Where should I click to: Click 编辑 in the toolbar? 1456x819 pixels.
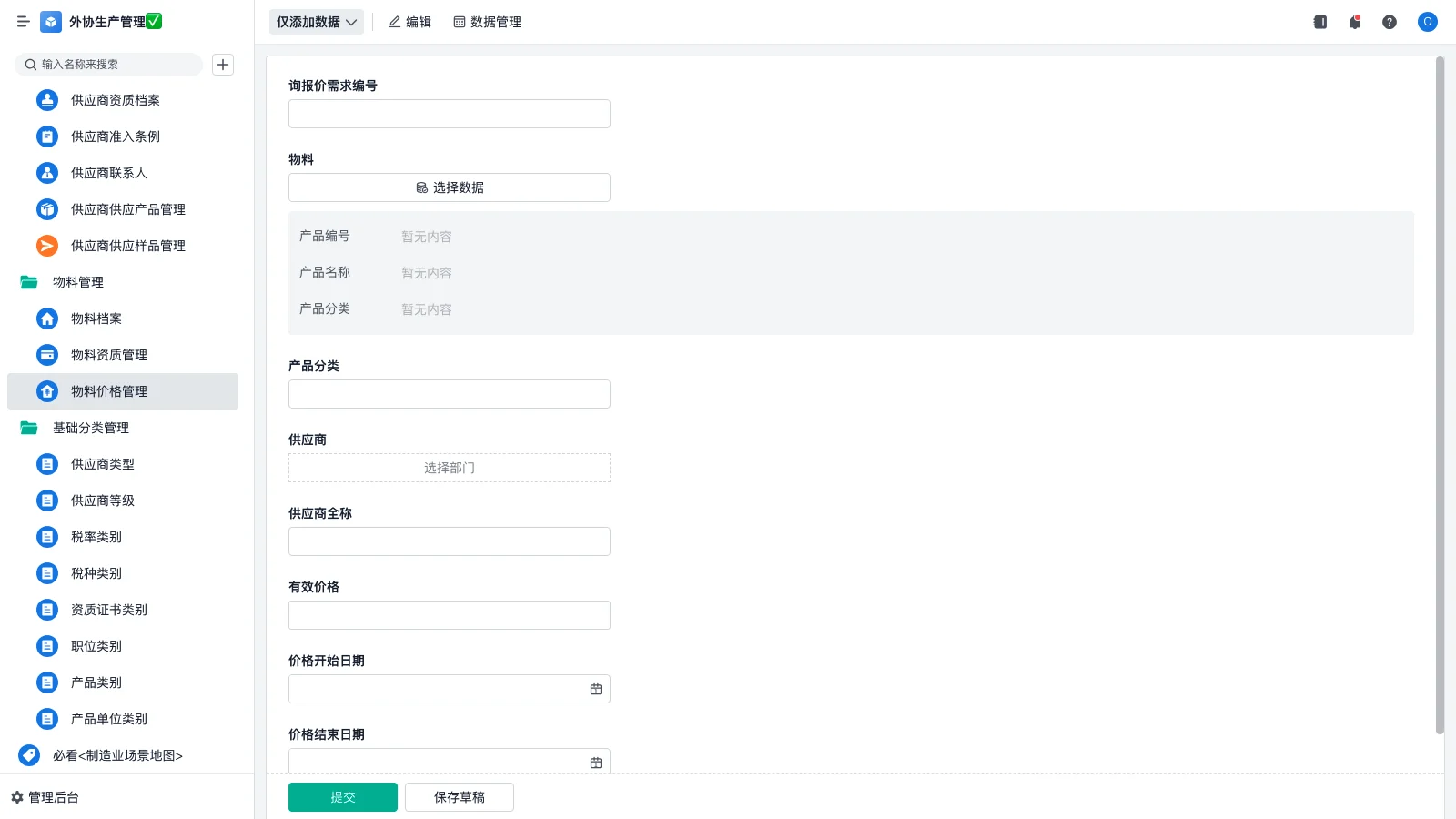point(410,22)
